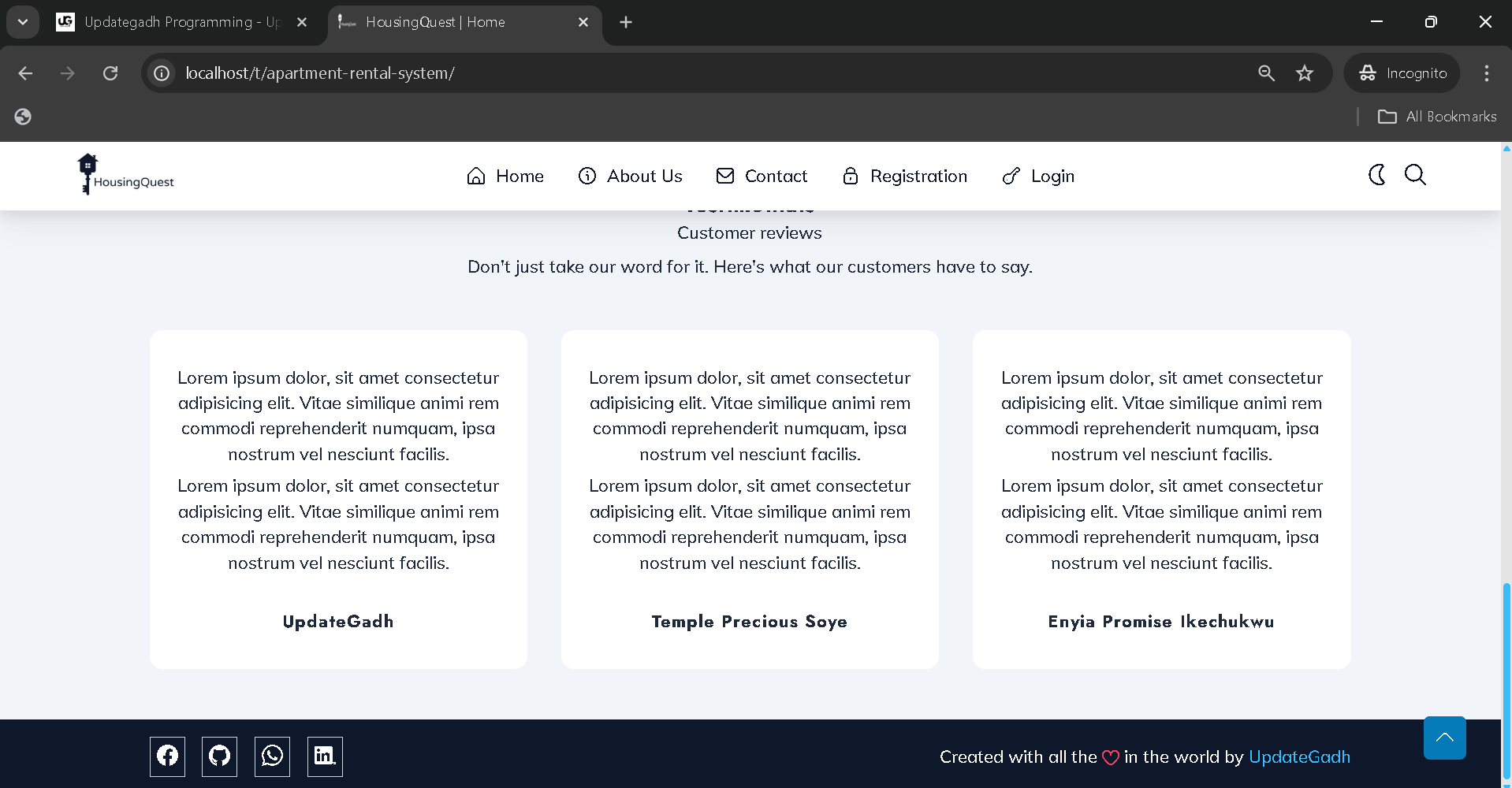Expand the All Bookmarks folder
Viewport: 1512px width, 788px height.
tap(1436, 116)
